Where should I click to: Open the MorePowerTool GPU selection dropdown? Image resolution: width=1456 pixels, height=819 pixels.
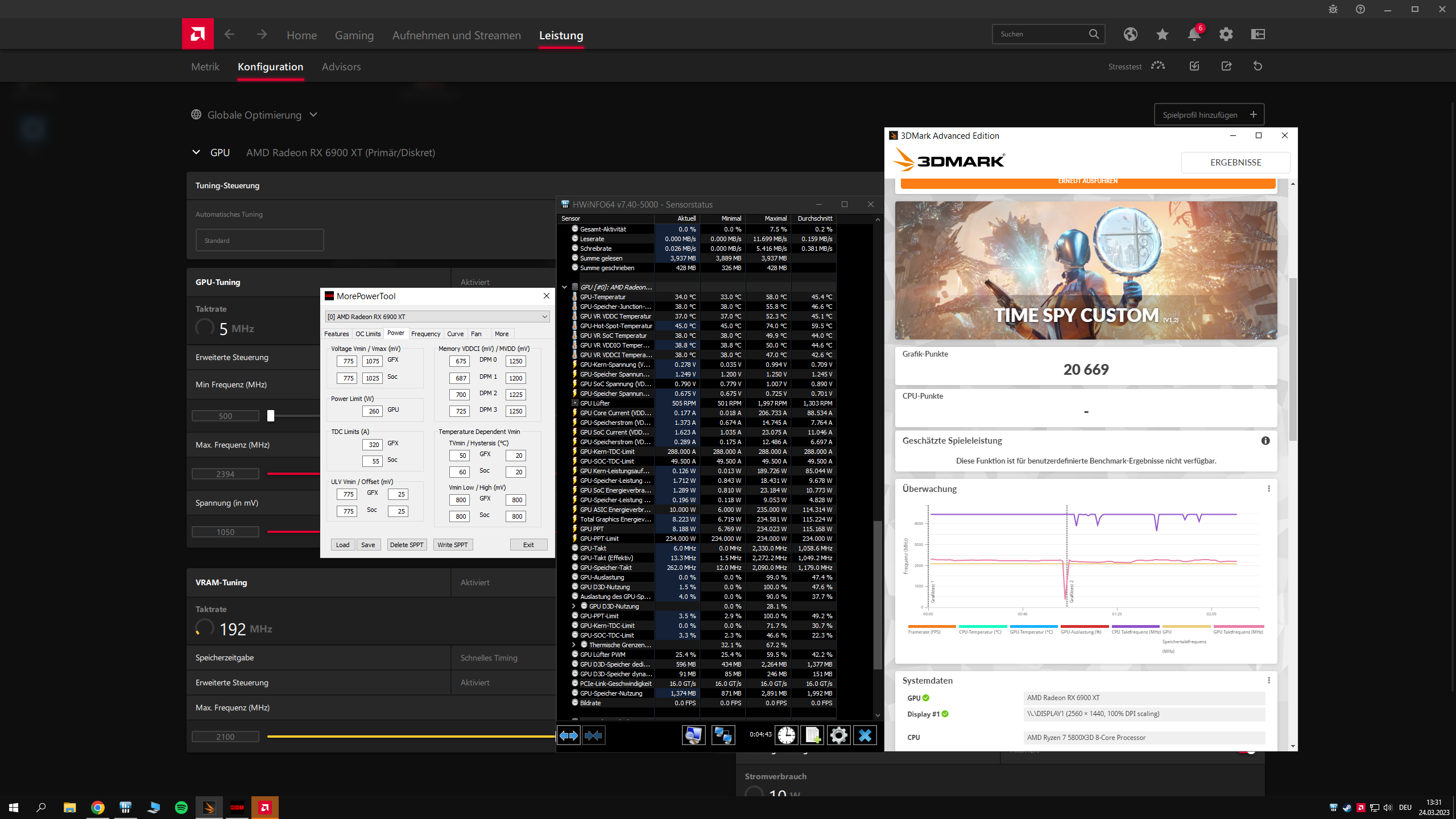[544, 317]
